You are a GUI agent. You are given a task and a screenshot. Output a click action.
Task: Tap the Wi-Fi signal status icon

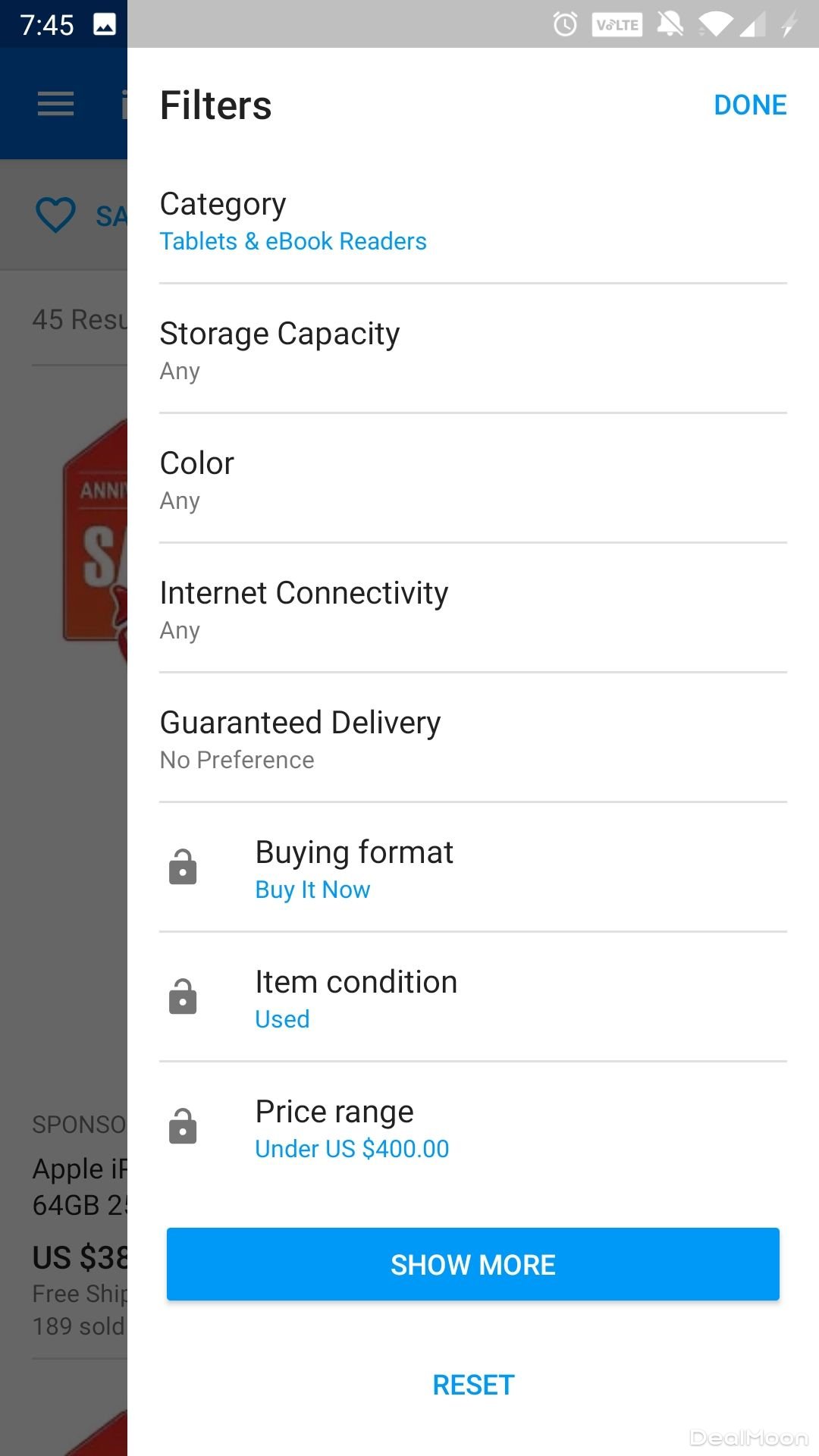tap(715, 24)
